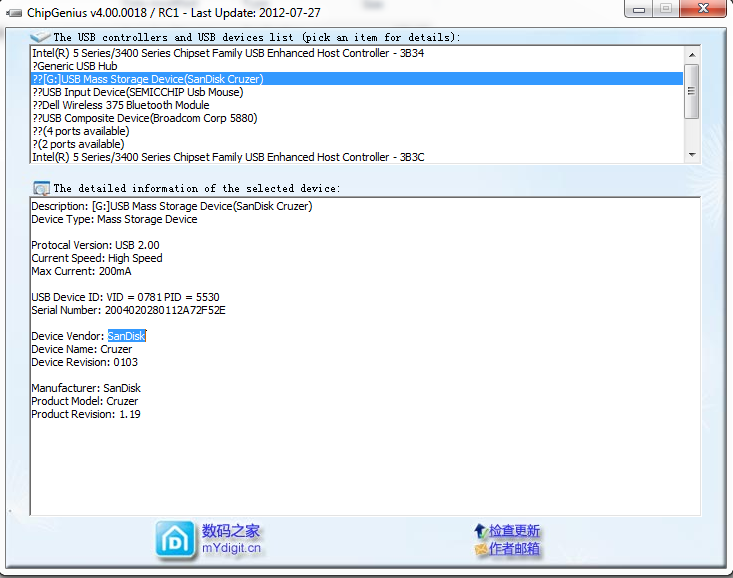This screenshot has width=733, height=578.
Task: Select the (2 ports available) row
Action: (x=356, y=144)
